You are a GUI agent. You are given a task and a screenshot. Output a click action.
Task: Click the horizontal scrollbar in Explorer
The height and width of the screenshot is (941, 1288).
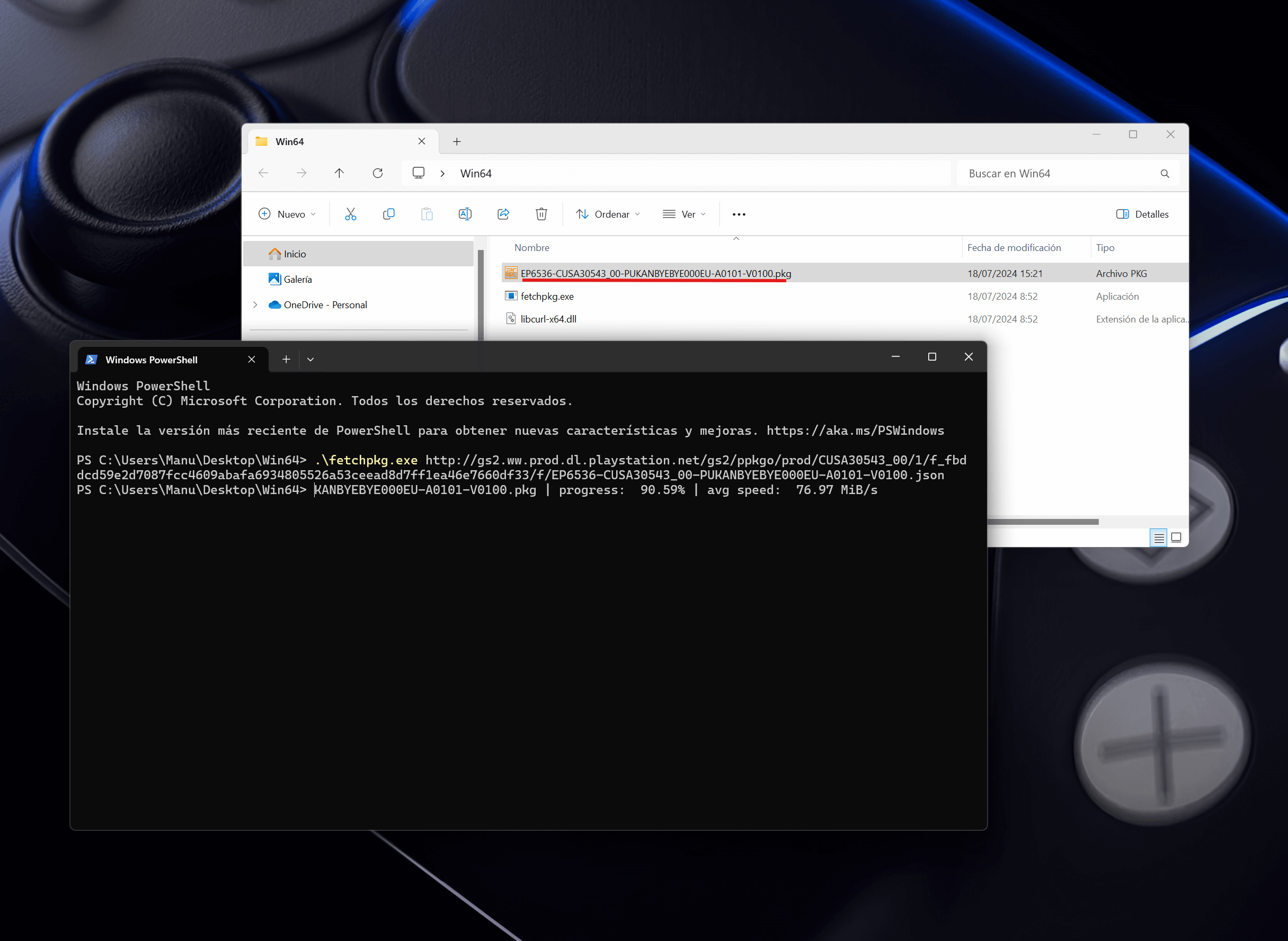[1042, 522]
